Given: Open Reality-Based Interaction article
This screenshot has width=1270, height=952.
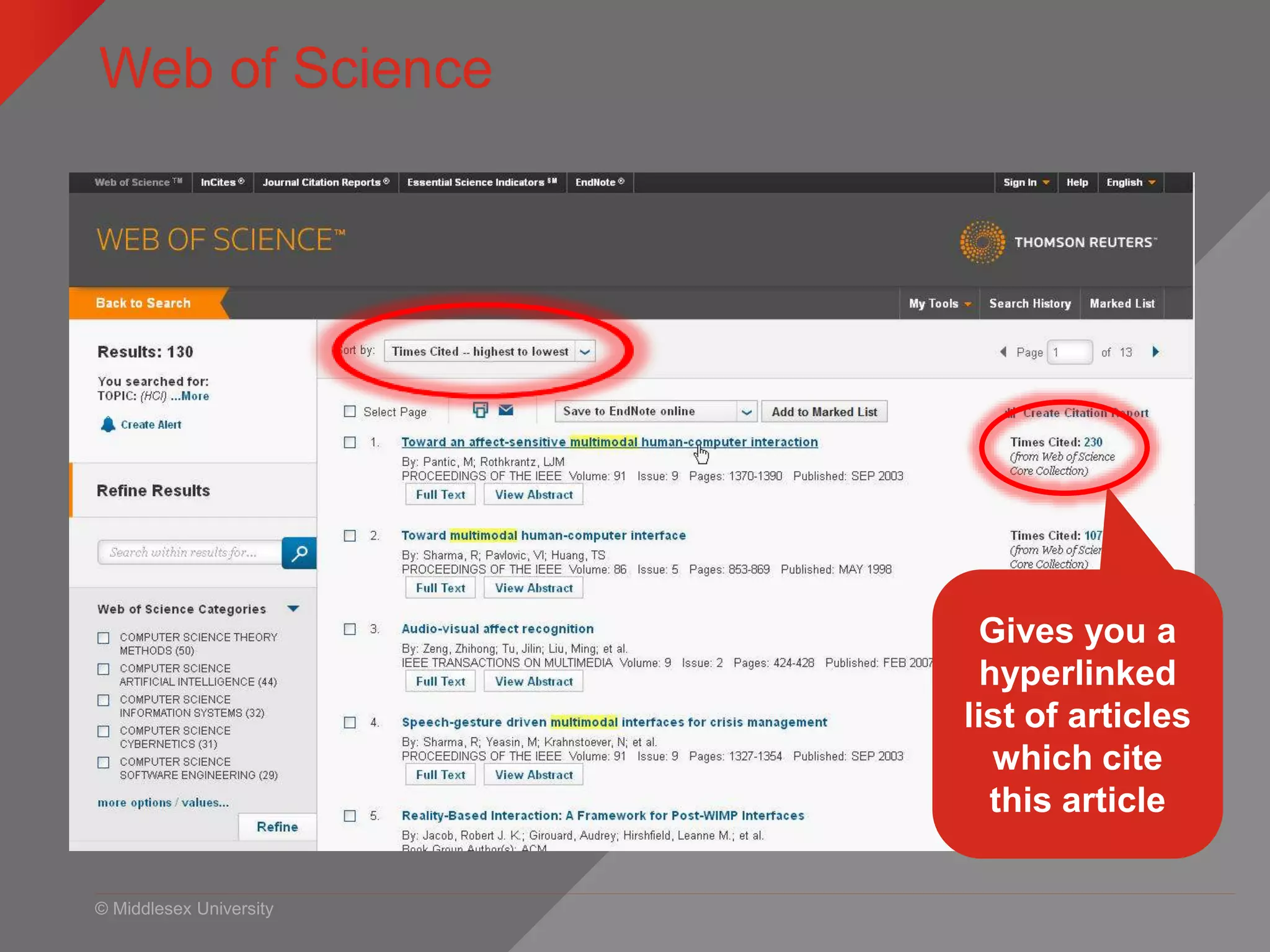Looking at the screenshot, I should point(603,816).
